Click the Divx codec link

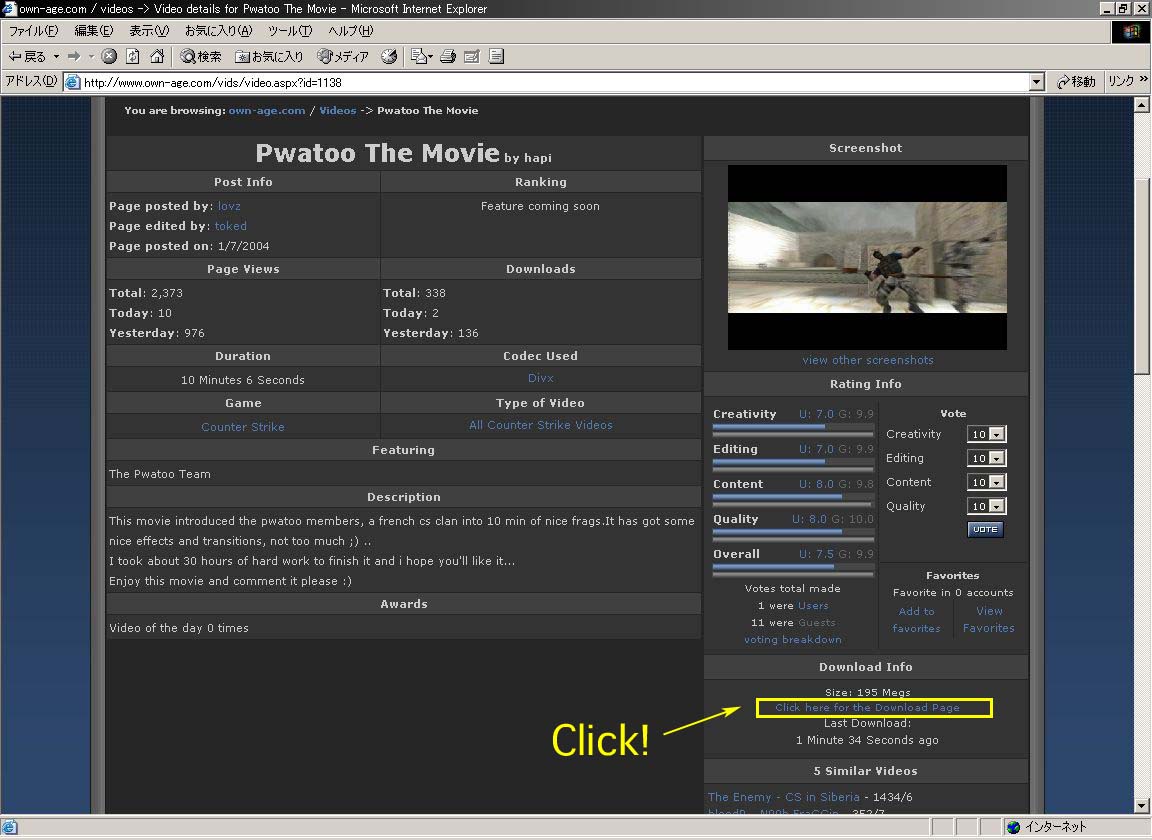tap(541, 378)
